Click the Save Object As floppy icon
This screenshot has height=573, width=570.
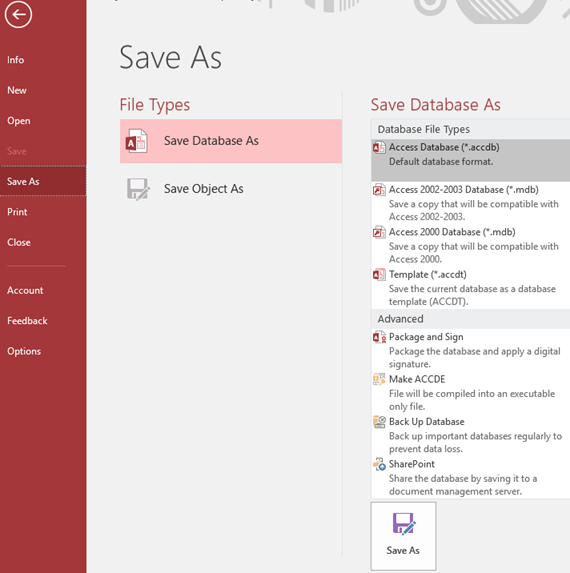coord(138,189)
